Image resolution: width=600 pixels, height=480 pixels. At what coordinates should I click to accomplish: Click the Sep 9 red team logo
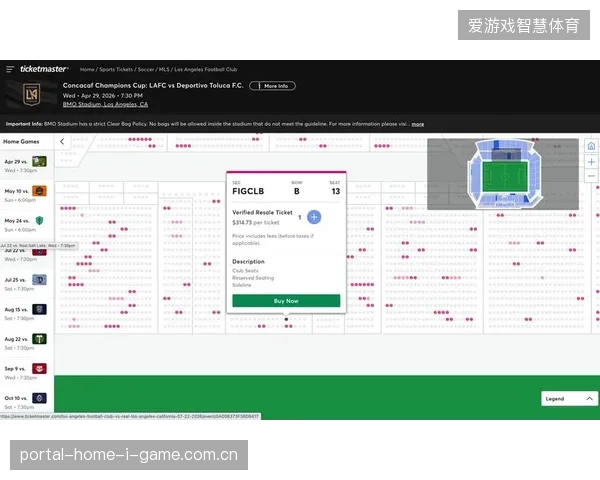click(x=39, y=368)
